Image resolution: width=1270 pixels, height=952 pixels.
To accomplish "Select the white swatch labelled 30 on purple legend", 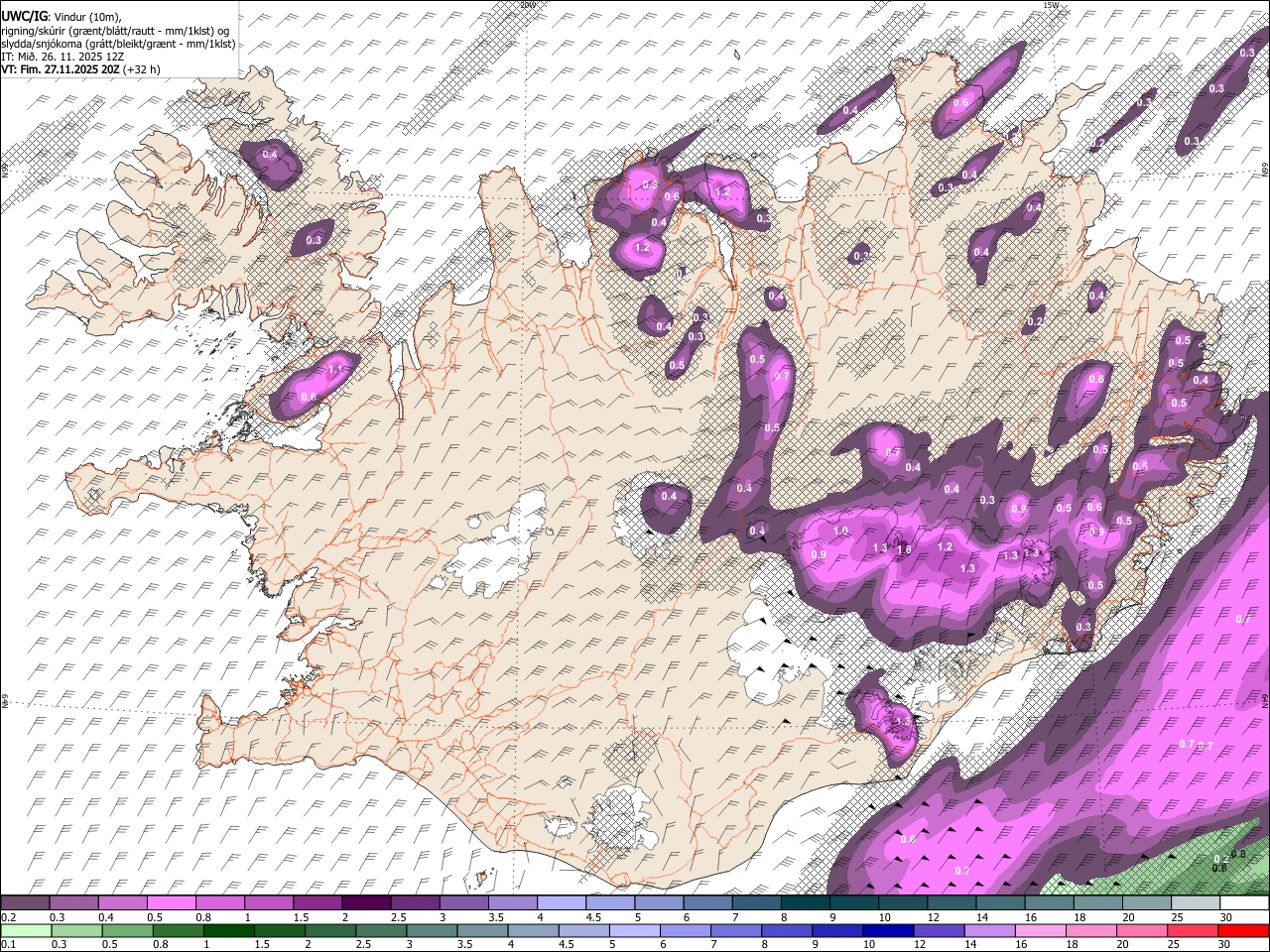I will coord(1244,903).
